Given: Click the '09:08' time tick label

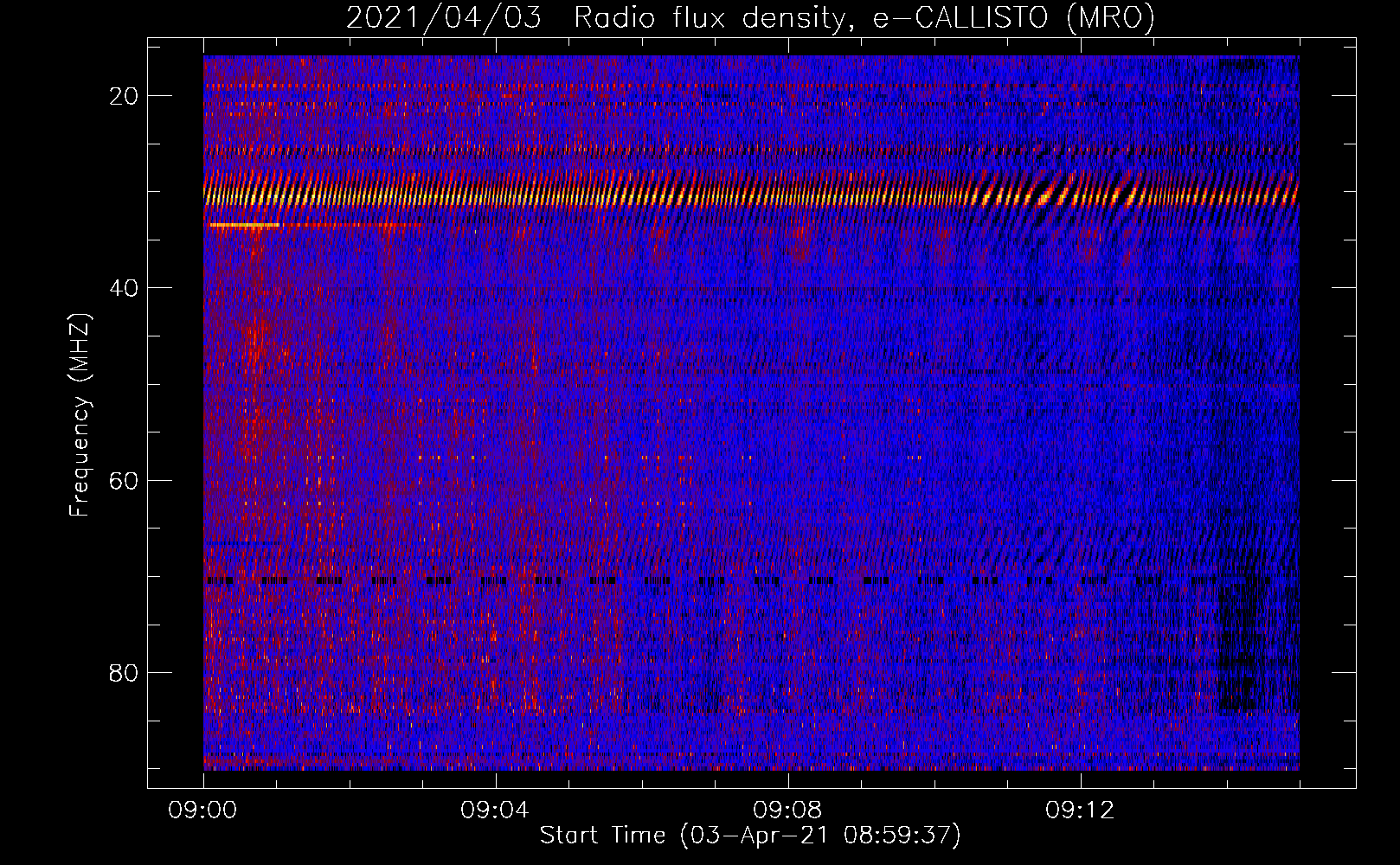Looking at the screenshot, I should pyautogui.click(x=787, y=811).
